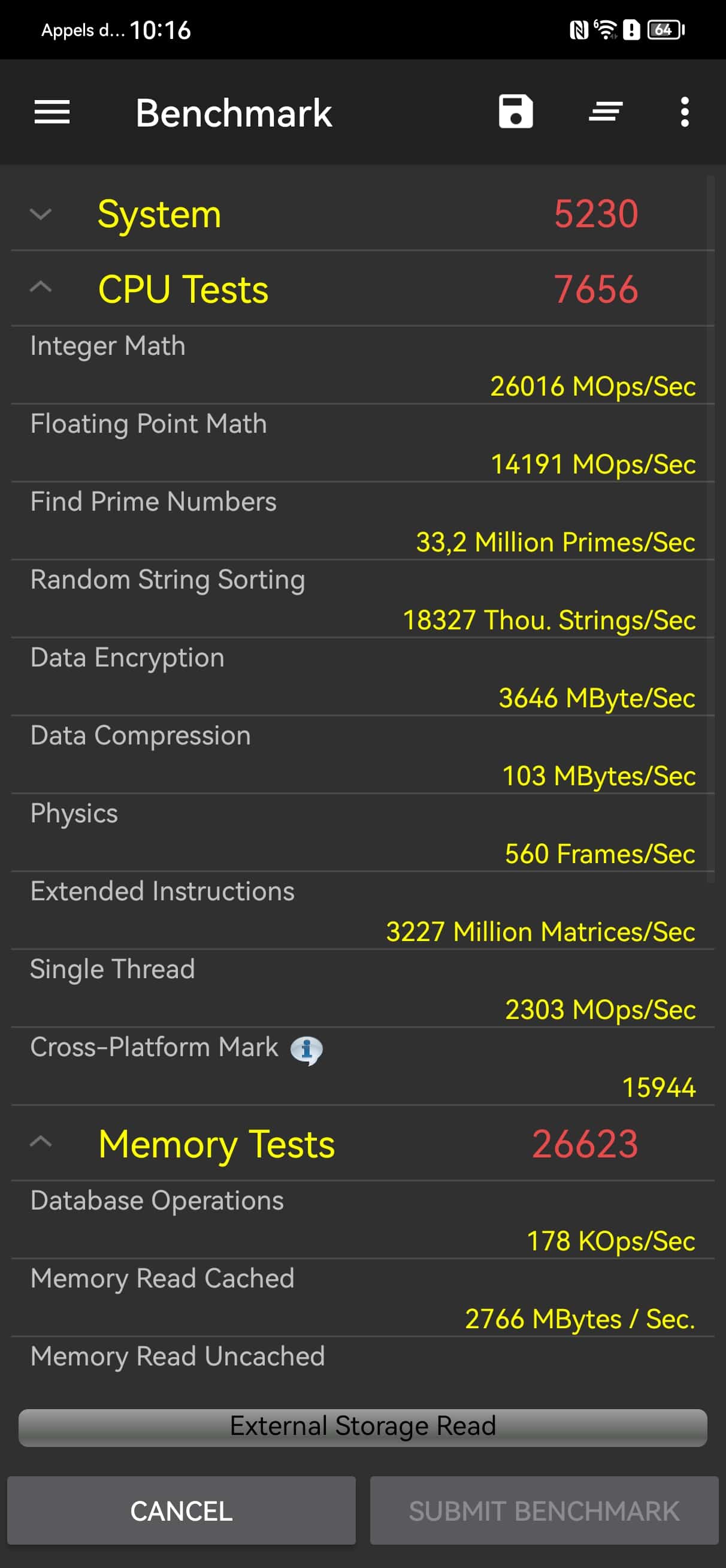Expand the System section chevron
Viewport: 726px width, 1568px height.
point(41,214)
